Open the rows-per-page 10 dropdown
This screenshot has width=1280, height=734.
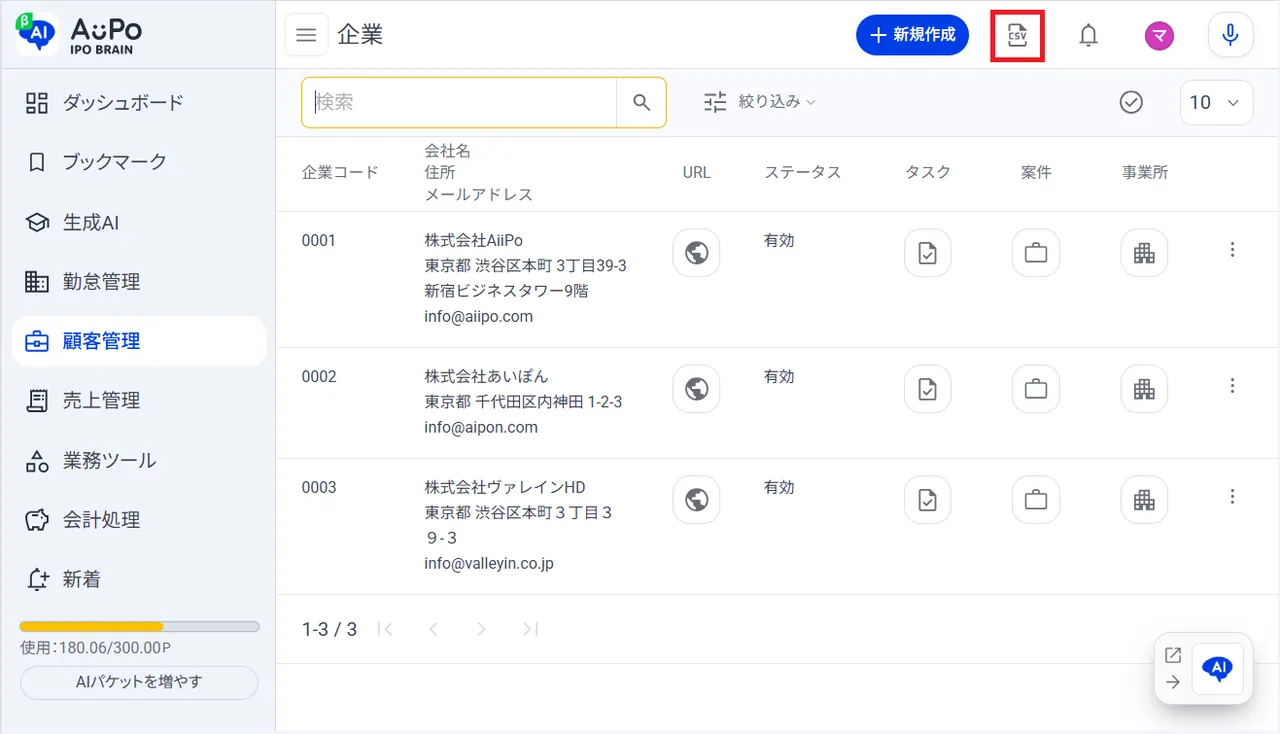pyautogui.click(x=1216, y=102)
